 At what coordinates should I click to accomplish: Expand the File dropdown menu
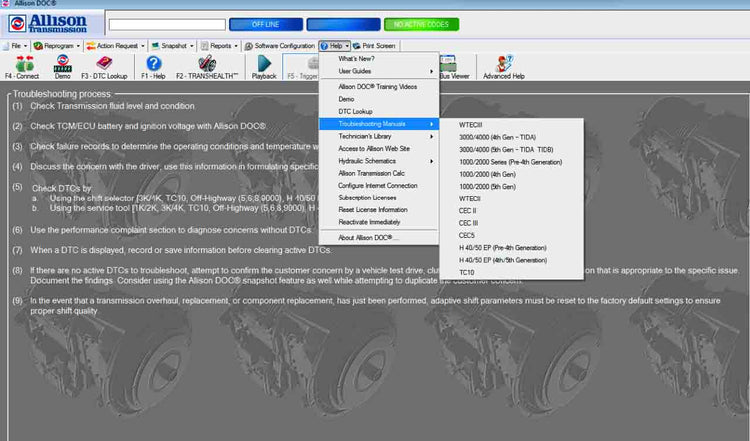15,46
